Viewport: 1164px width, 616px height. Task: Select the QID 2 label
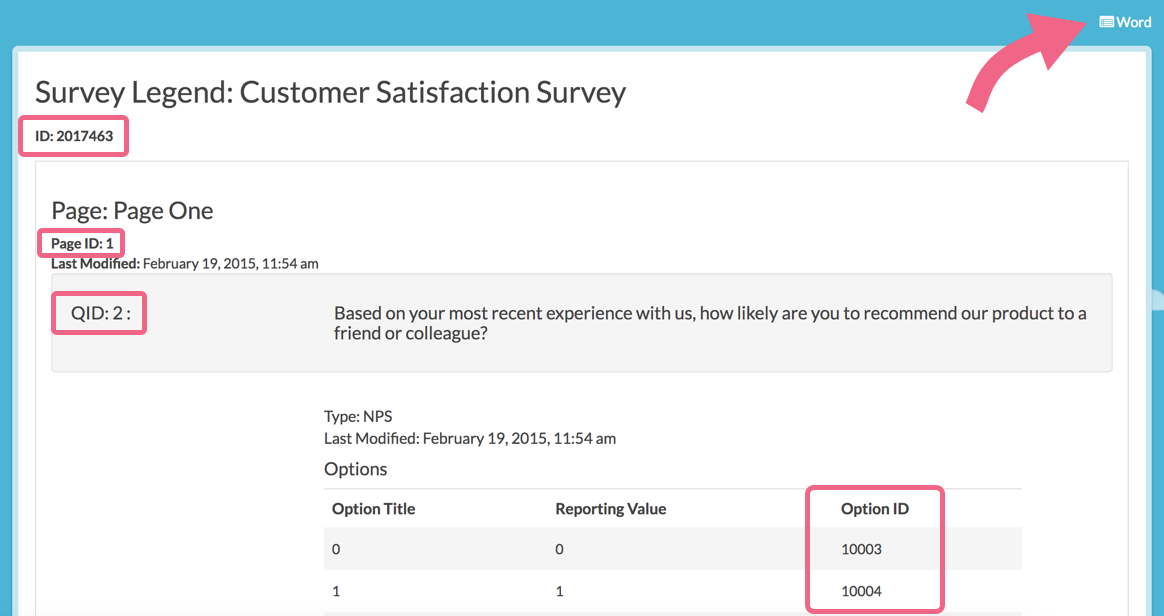[100, 313]
